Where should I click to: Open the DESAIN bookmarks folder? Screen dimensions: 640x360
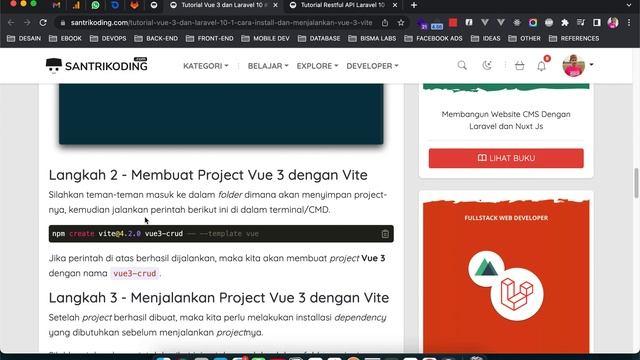(x=24, y=38)
